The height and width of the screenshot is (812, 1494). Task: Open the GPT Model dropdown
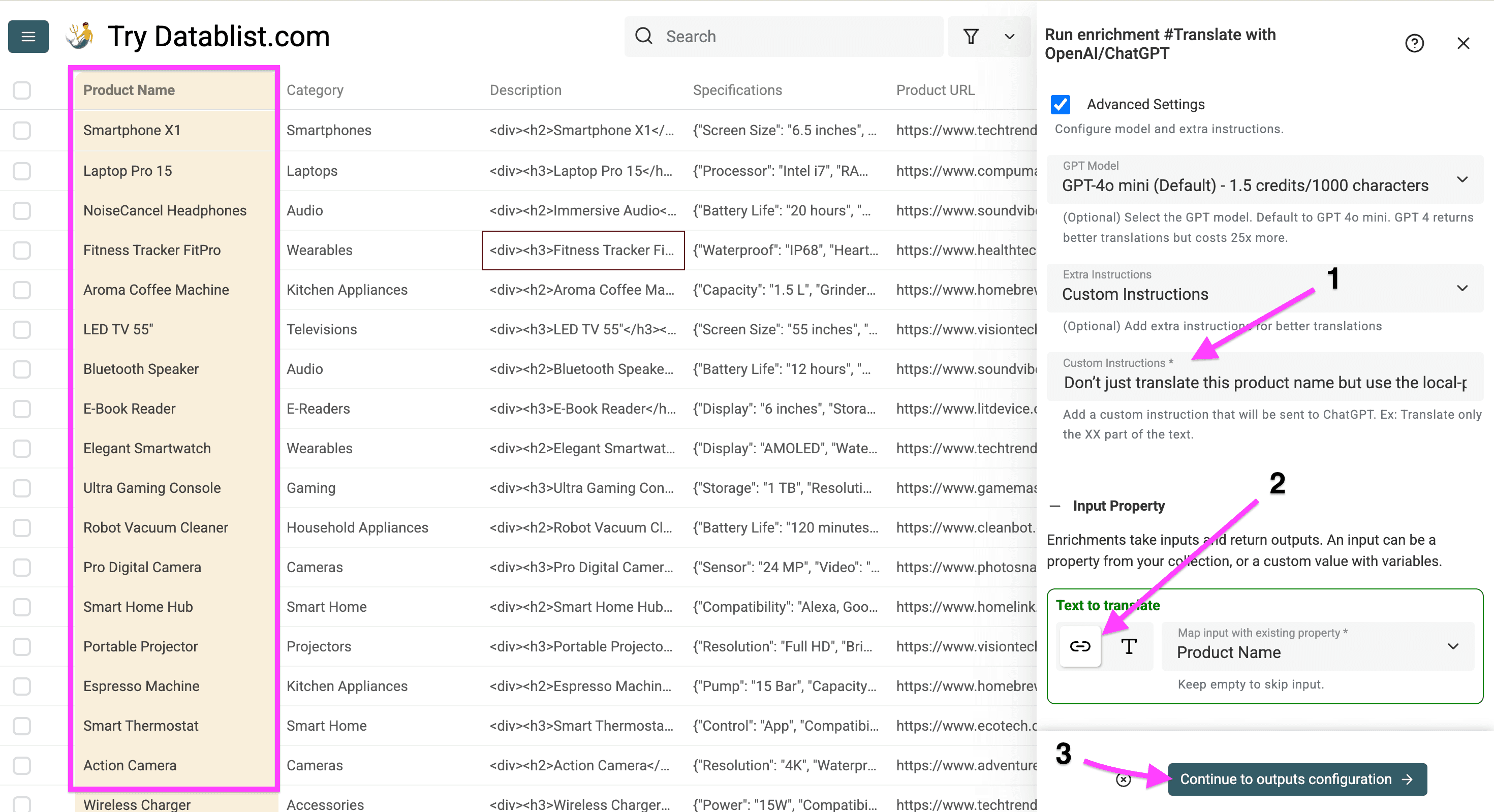(x=1461, y=180)
